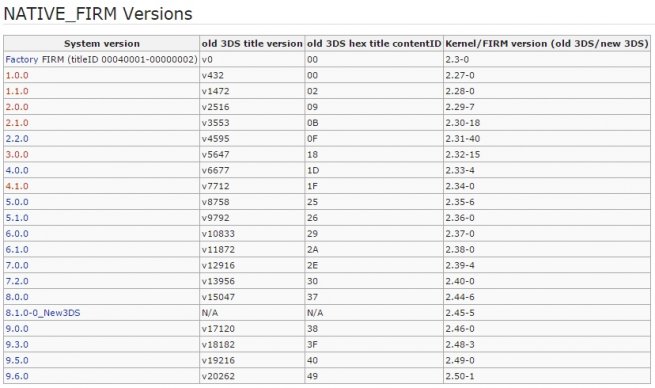The height and width of the screenshot is (388, 655).
Task: Click the 7.2.0 version link
Action: pyautogui.click(x=17, y=282)
